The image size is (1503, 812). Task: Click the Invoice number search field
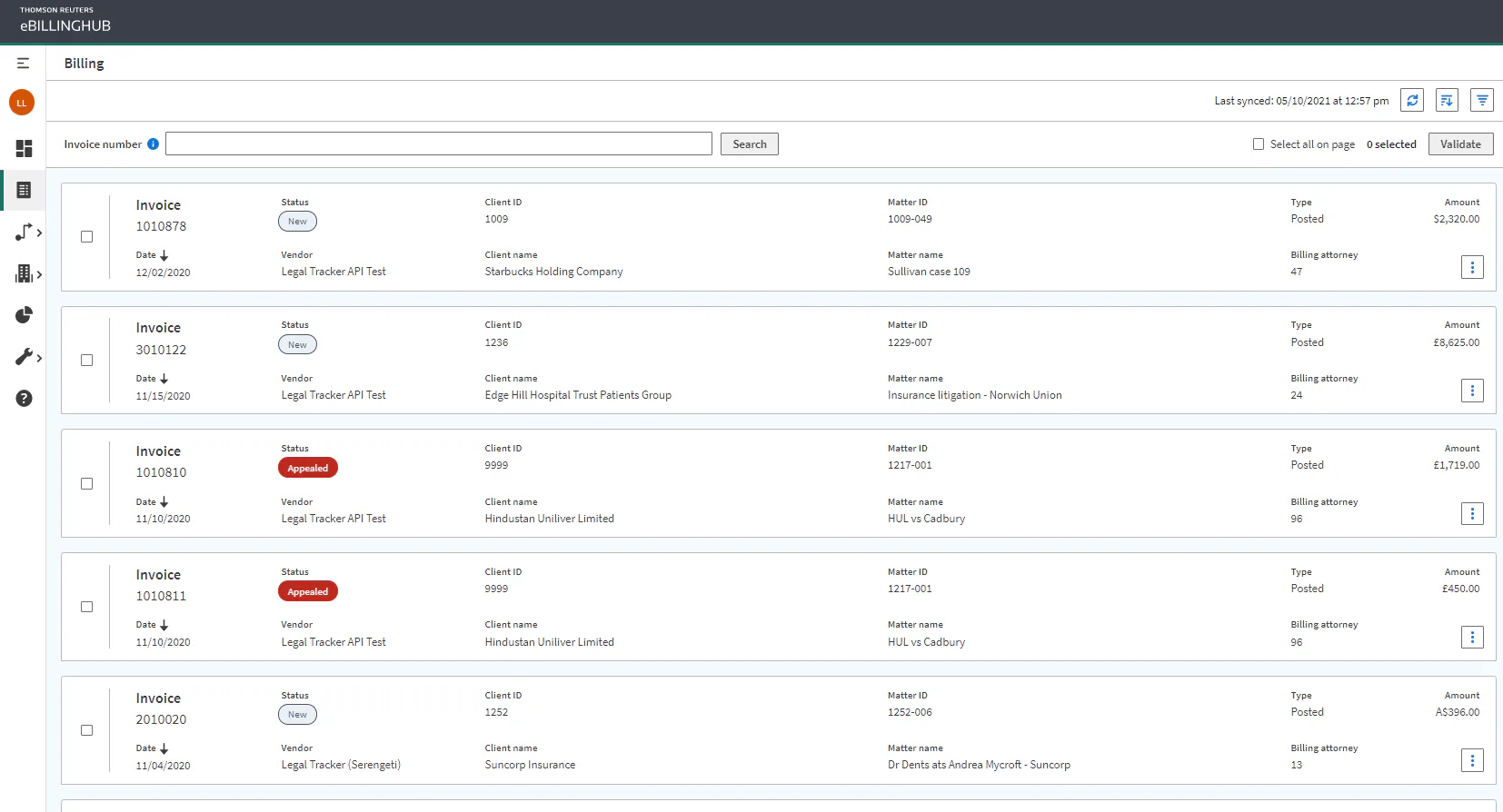tap(439, 144)
